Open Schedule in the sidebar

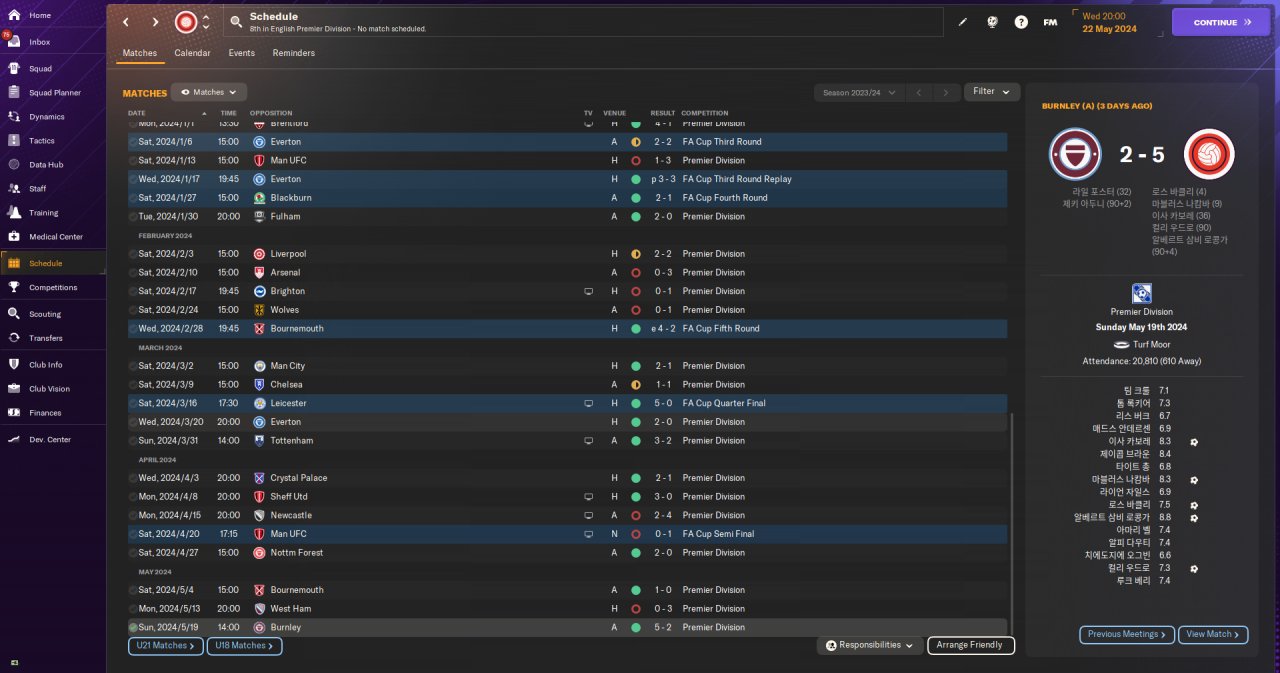click(53, 263)
